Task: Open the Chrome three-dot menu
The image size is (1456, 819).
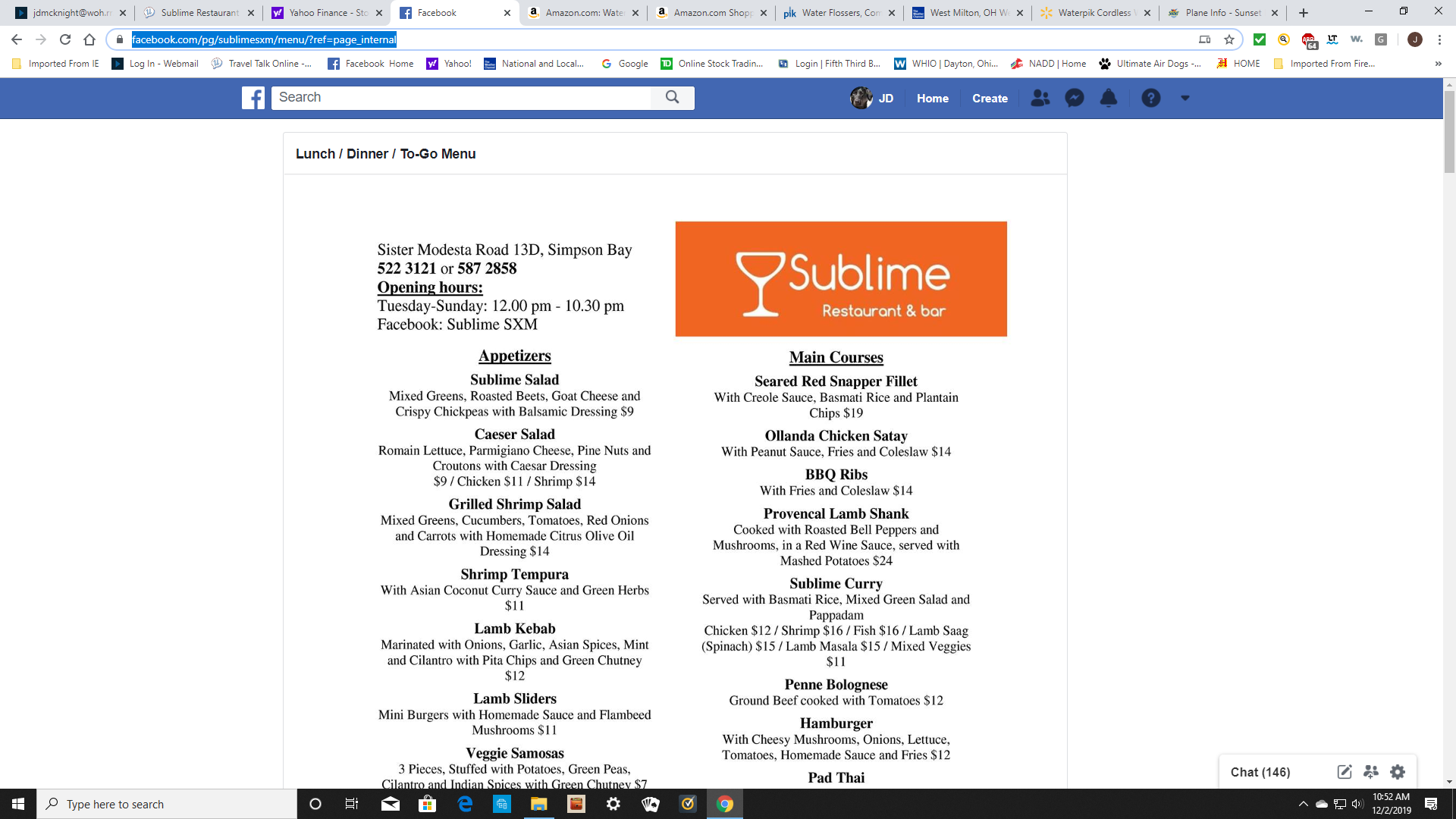Action: [x=1439, y=39]
